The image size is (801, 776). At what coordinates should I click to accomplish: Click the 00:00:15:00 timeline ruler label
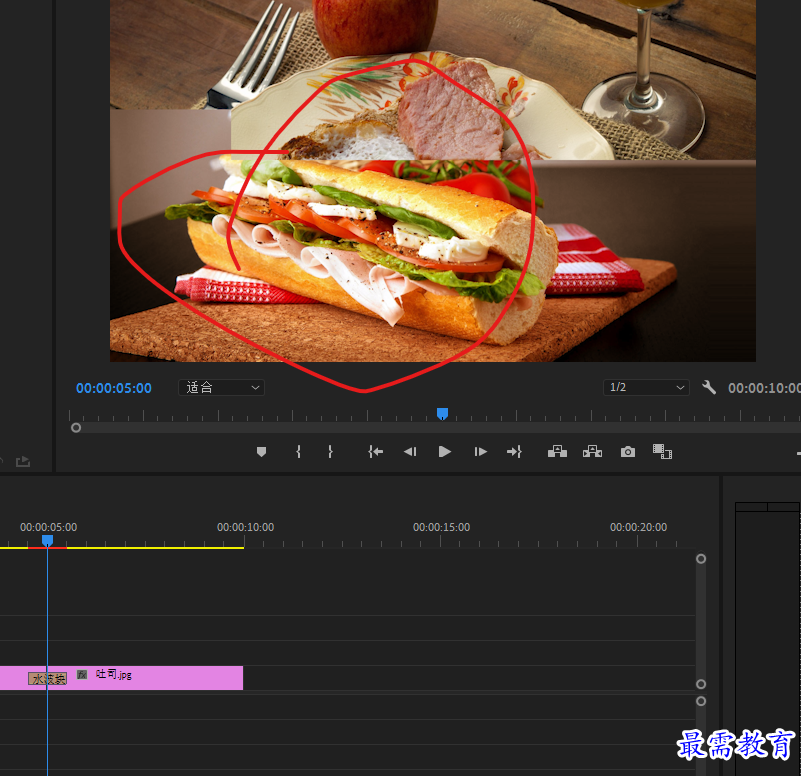441,527
